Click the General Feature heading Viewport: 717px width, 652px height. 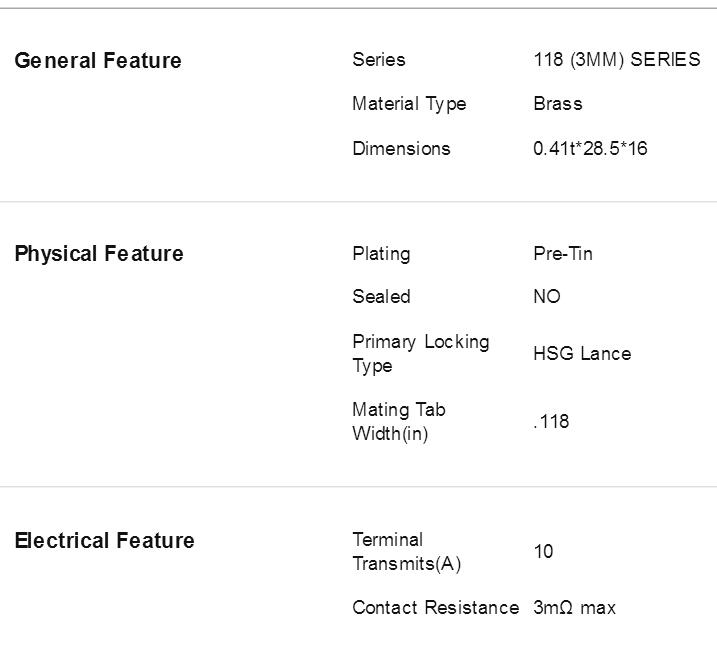point(98,61)
